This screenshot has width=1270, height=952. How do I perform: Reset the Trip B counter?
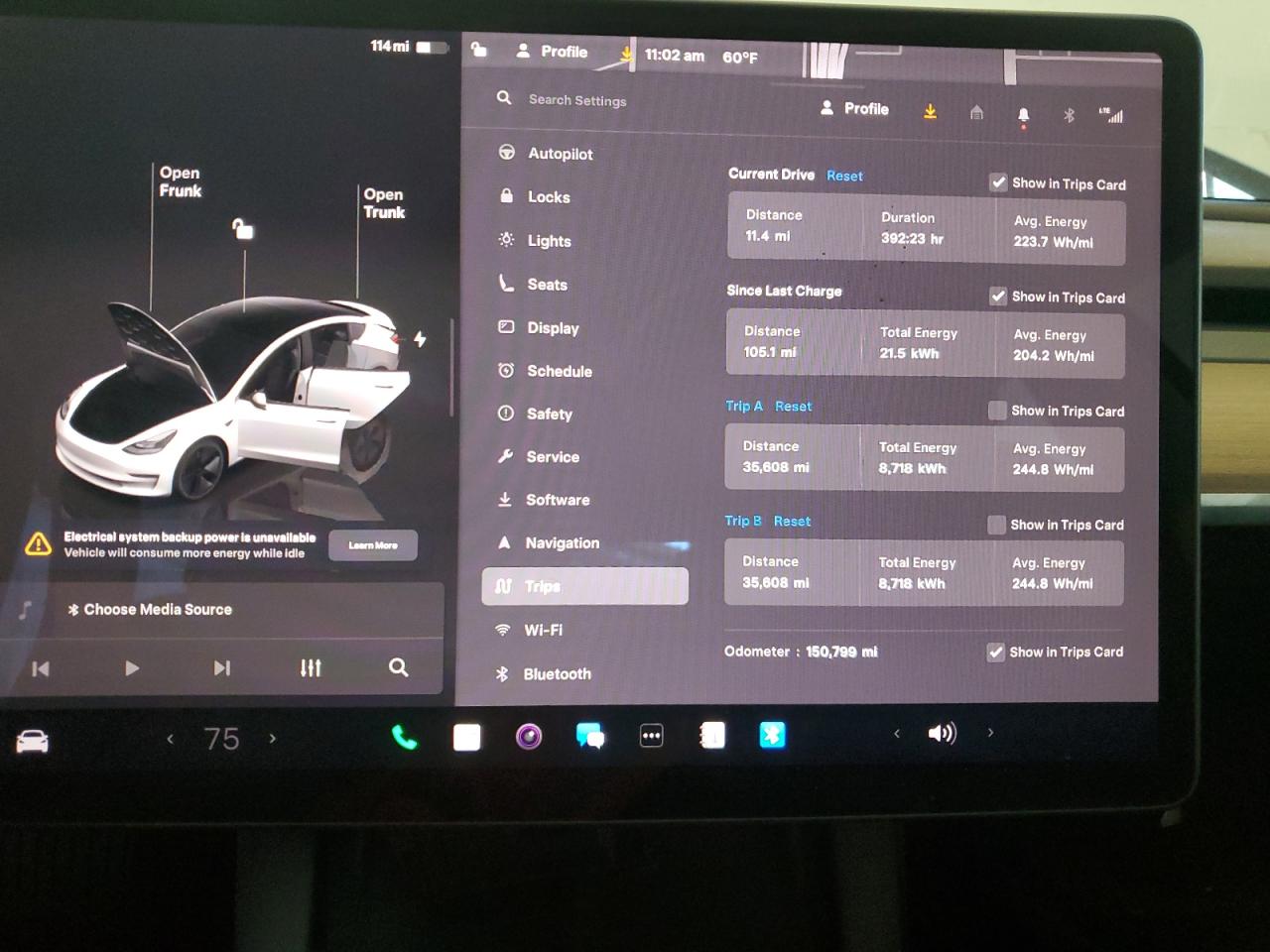tap(792, 521)
